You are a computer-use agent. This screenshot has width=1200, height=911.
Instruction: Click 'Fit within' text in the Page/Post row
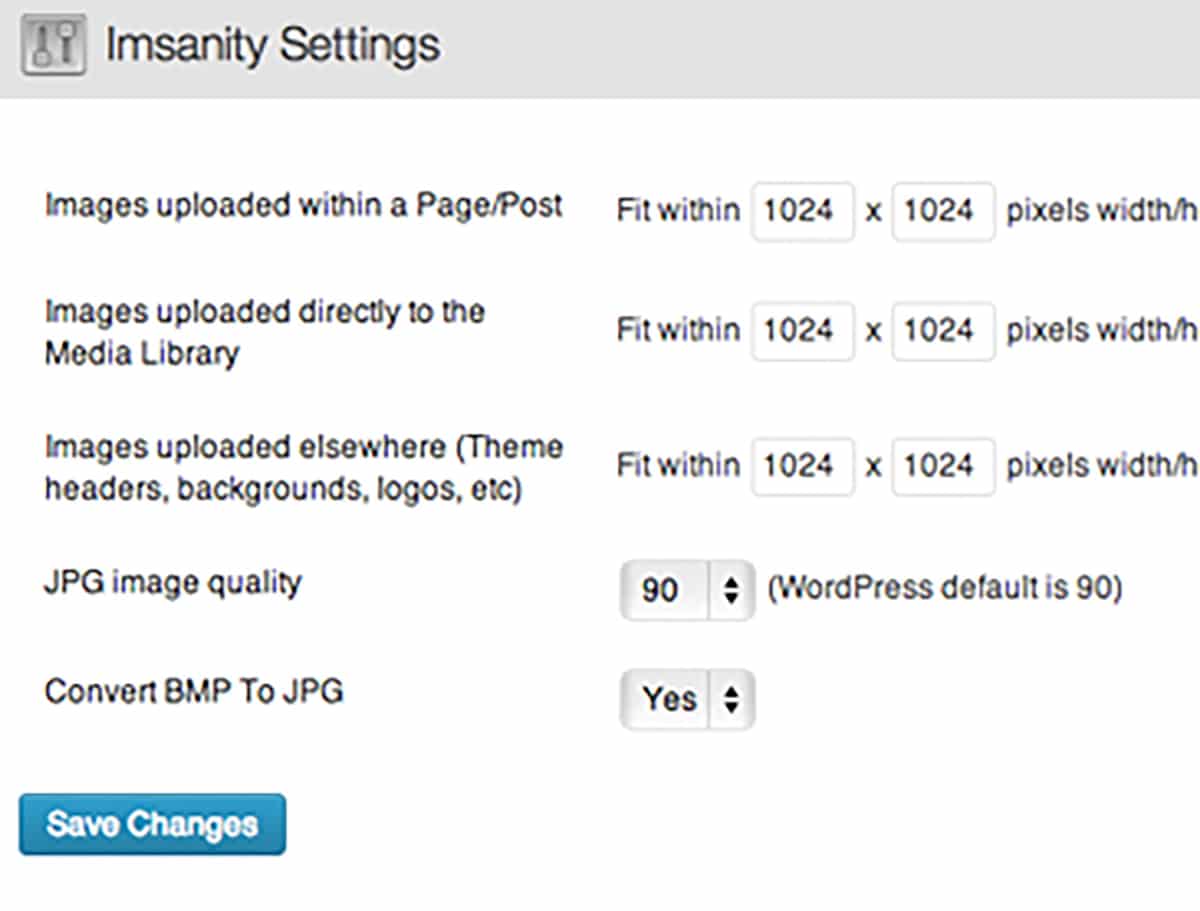click(x=678, y=211)
